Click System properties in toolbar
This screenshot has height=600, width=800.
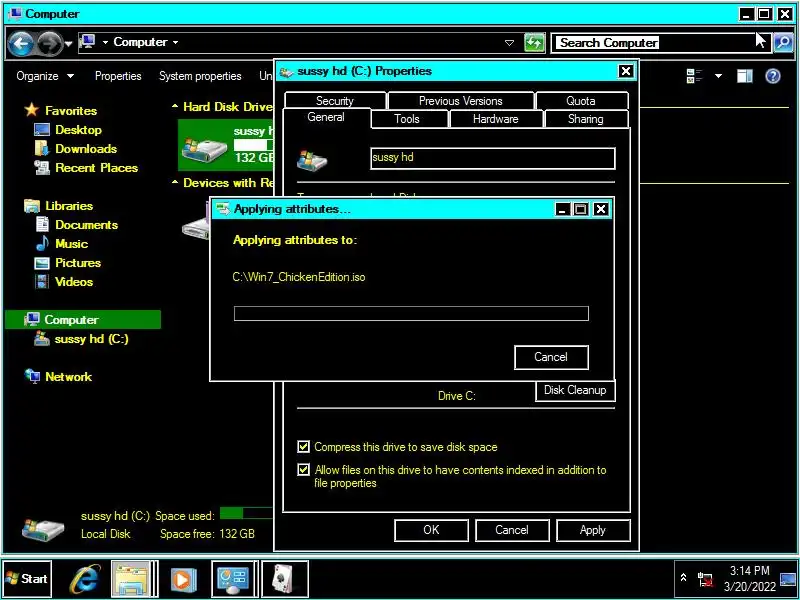click(x=200, y=76)
